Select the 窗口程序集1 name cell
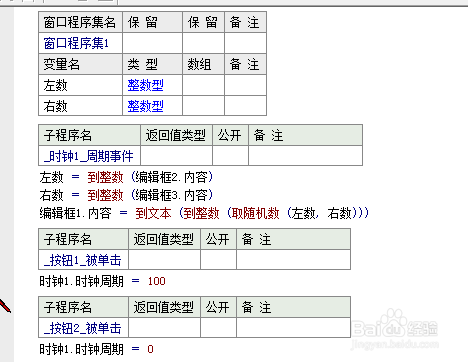 click(80, 43)
